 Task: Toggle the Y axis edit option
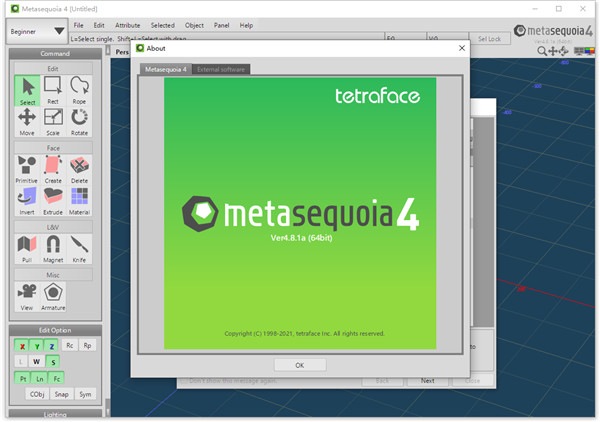[x=37, y=346]
